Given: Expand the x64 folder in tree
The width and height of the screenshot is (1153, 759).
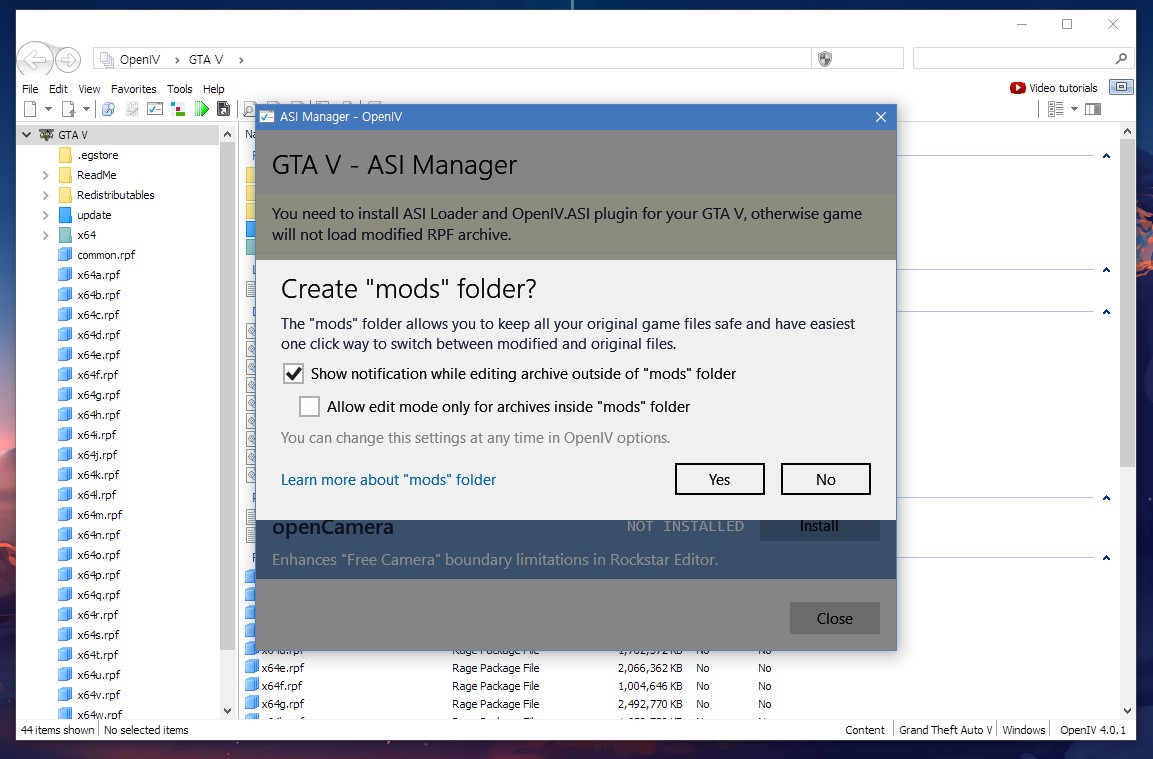Looking at the screenshot, I should pyautogui.click(x=46, y=235).
